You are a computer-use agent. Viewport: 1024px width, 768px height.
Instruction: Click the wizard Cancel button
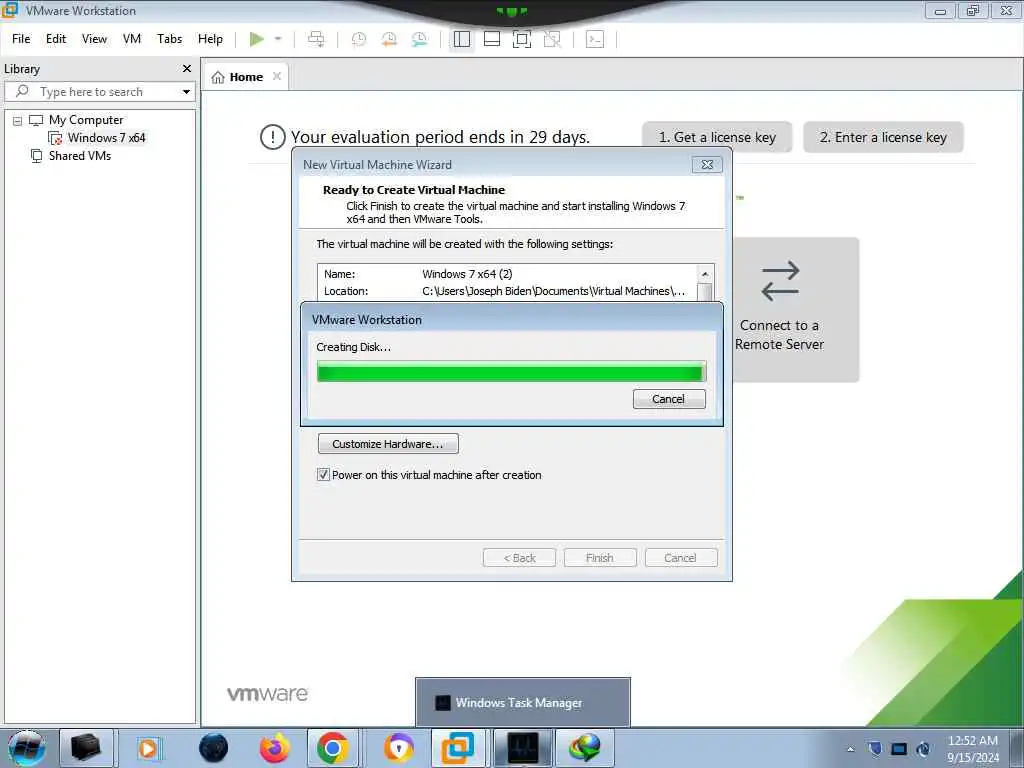click(680, 558)
